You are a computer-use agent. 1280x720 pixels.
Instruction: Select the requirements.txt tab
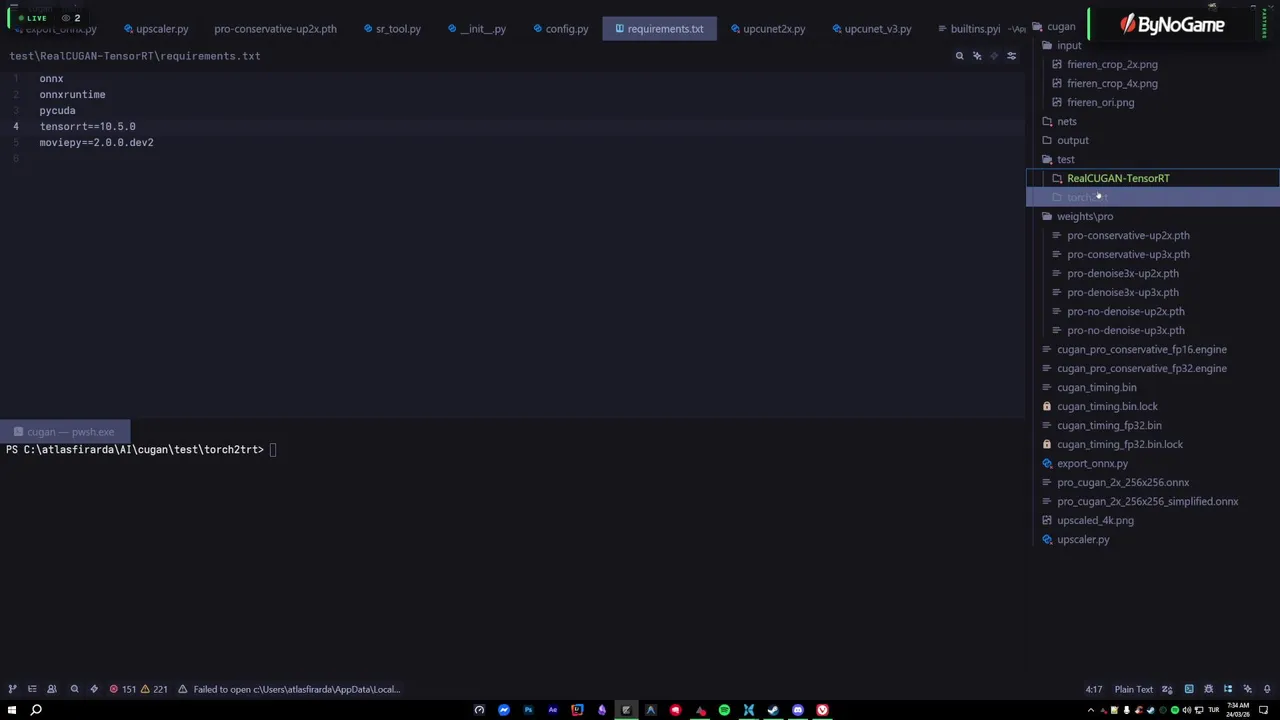(659, 29)
